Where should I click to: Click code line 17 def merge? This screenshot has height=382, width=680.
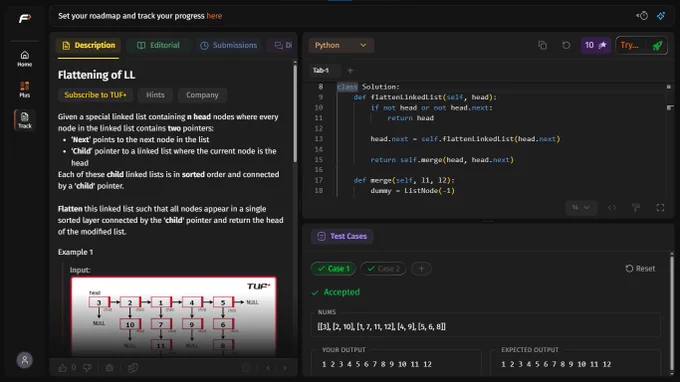tap(404, 180)
